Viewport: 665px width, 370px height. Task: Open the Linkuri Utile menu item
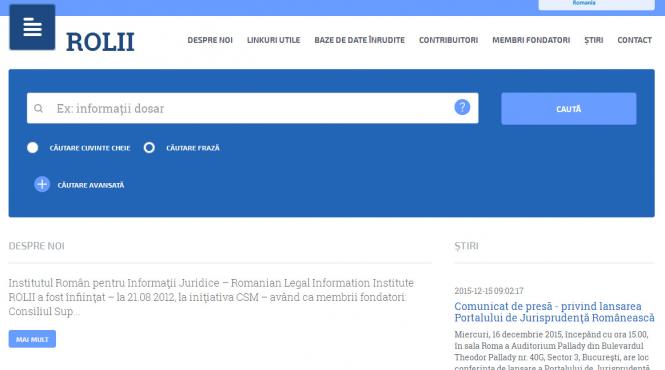pos(274,40)
